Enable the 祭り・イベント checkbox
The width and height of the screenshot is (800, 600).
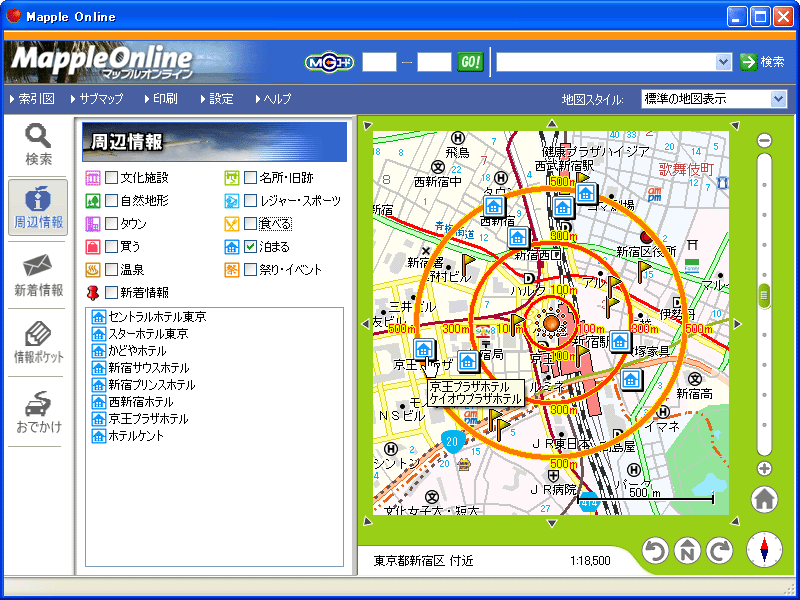pyautogui.click(x=250, y=269)
